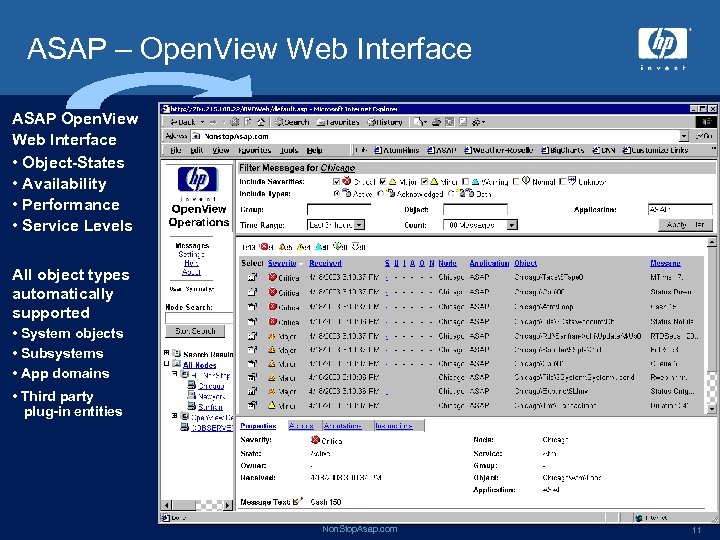
Task: Open the View menu
Action: [x=221, y=150]
